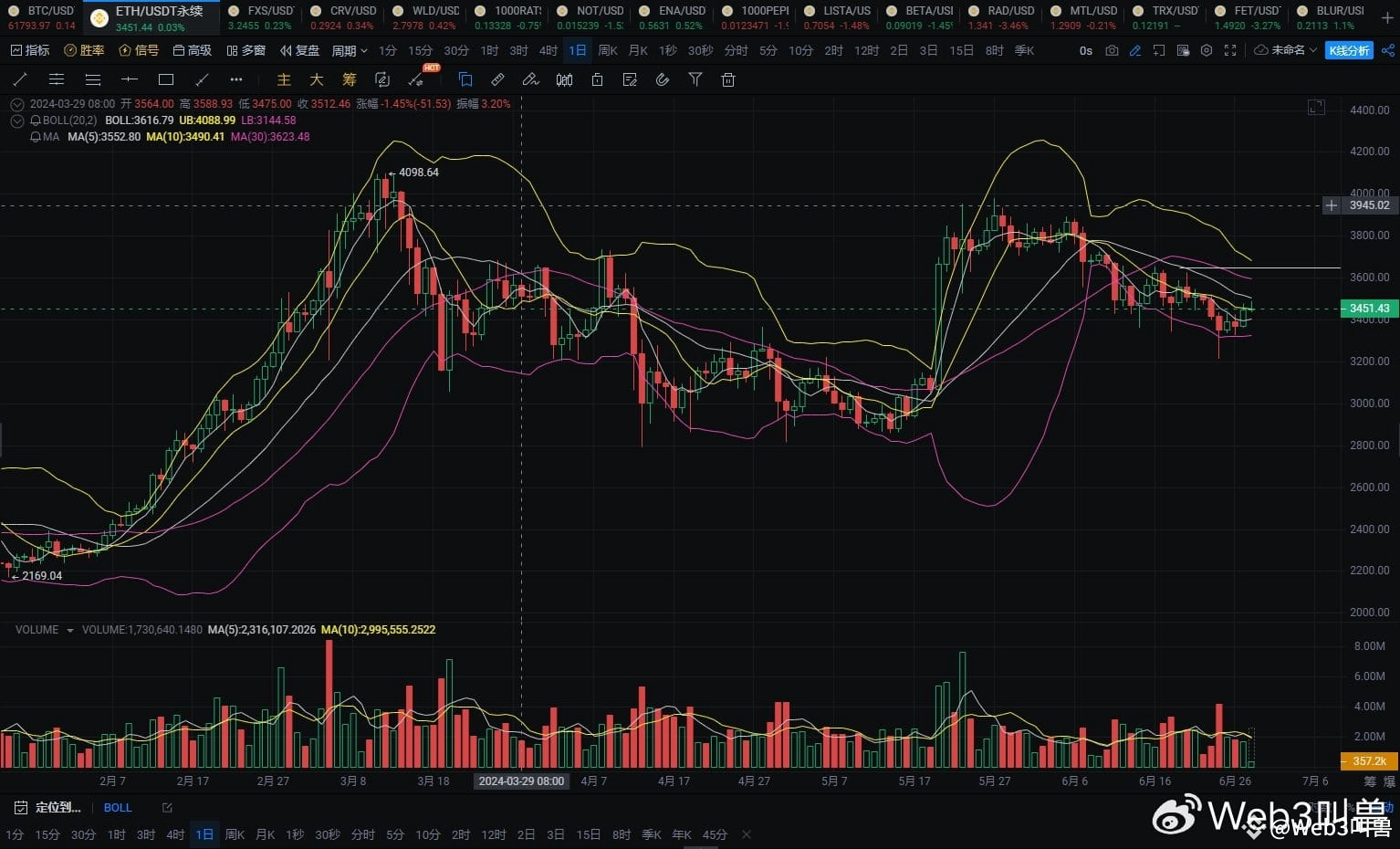This screenshot has width=1400, height=849.
Task: Switch to the WLD/USDT symbol tab
Action: [425, 17]
